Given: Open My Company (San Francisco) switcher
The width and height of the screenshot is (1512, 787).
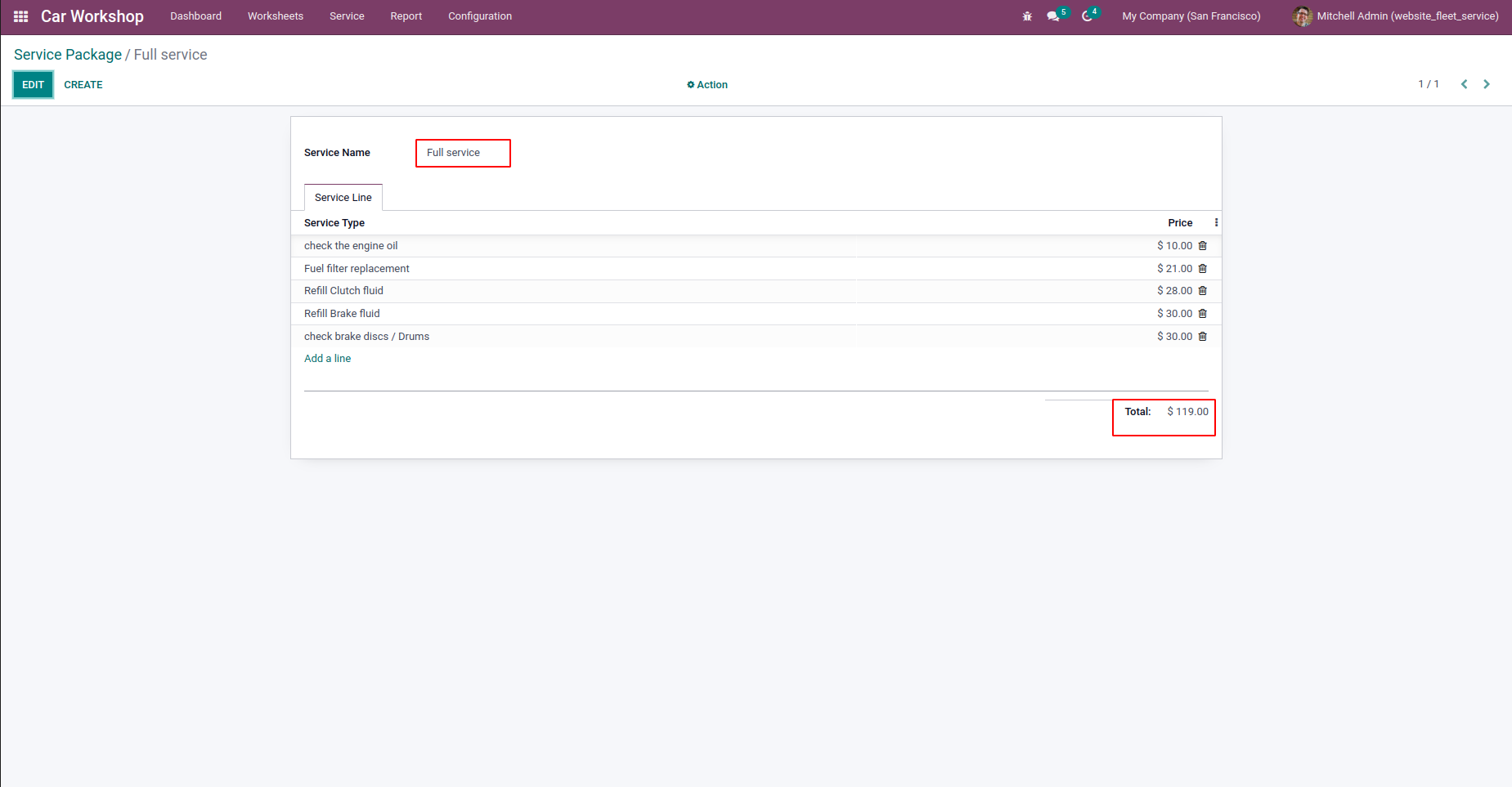Looking at the screenshot, I should 1191,16.
